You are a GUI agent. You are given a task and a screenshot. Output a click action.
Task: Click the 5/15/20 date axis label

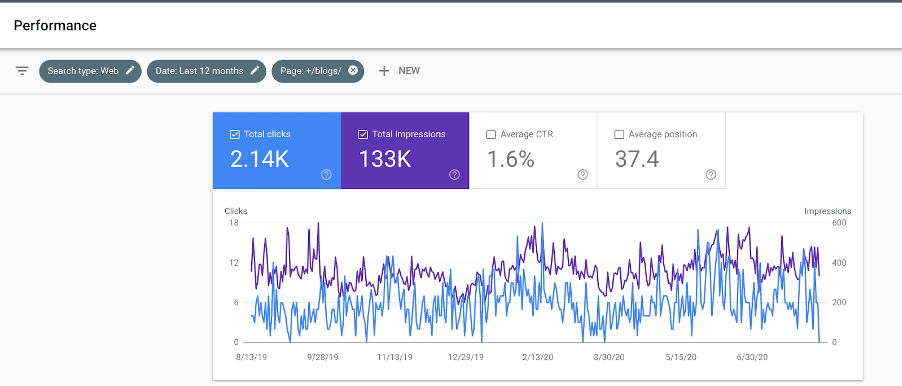pyautogui.click(x=681, y=357)
